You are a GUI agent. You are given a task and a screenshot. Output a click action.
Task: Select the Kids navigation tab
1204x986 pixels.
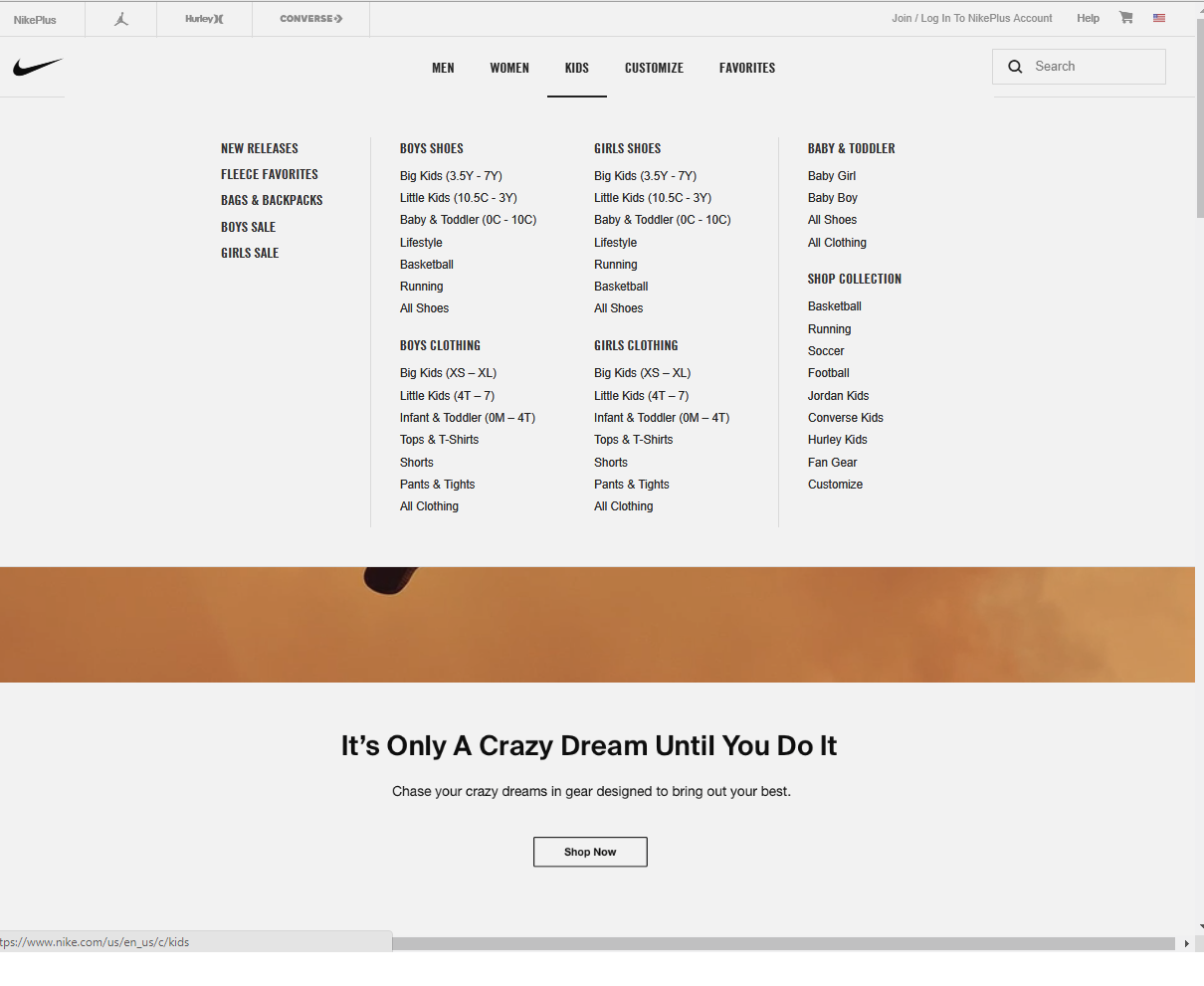click(x=577, y=68)
